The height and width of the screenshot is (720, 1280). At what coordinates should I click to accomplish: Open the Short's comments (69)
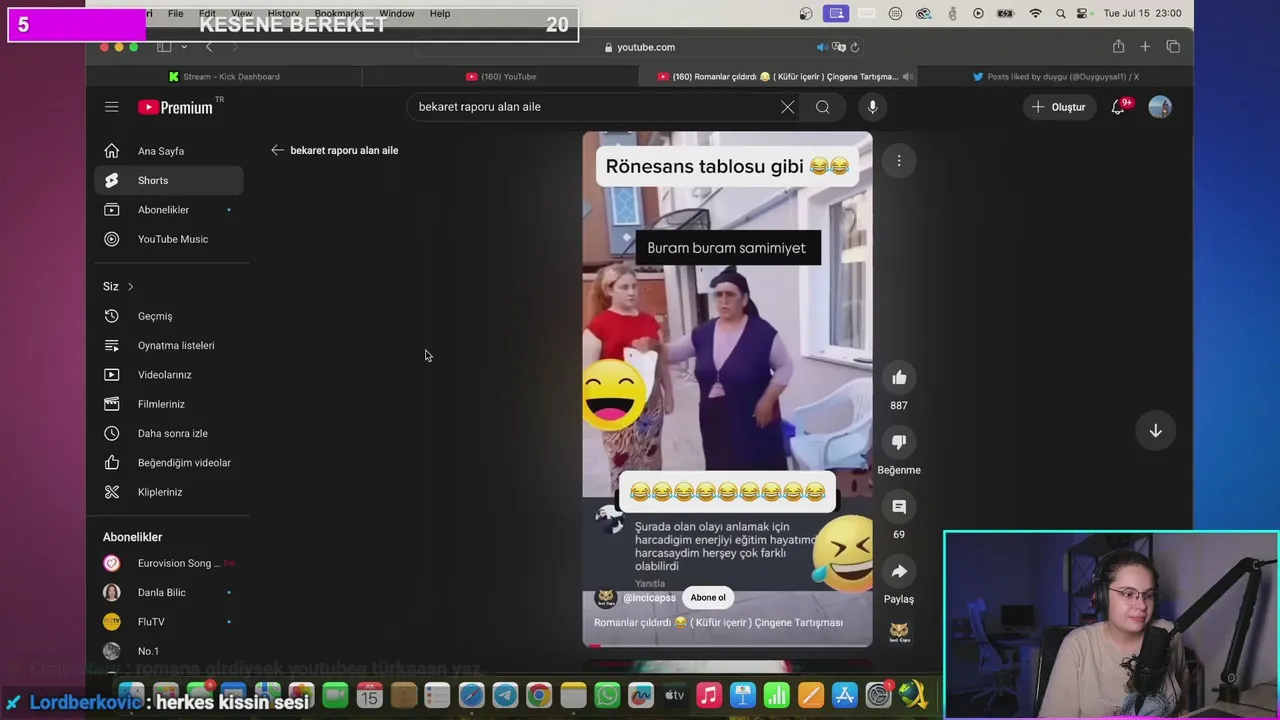point(899,507)
